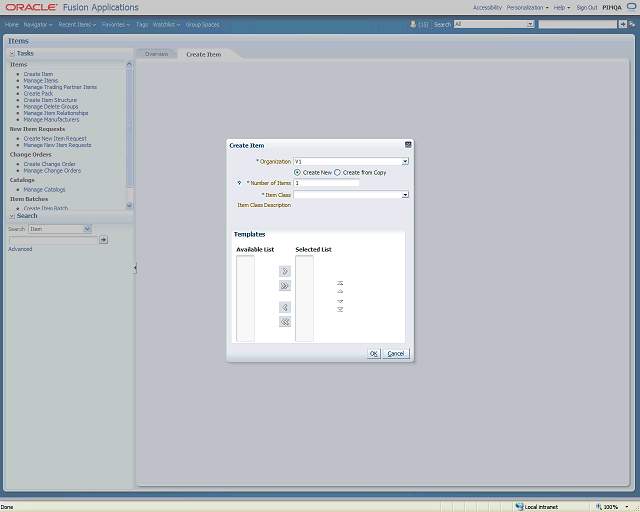Collapse the sidebar Search panel

coord(12,216)
